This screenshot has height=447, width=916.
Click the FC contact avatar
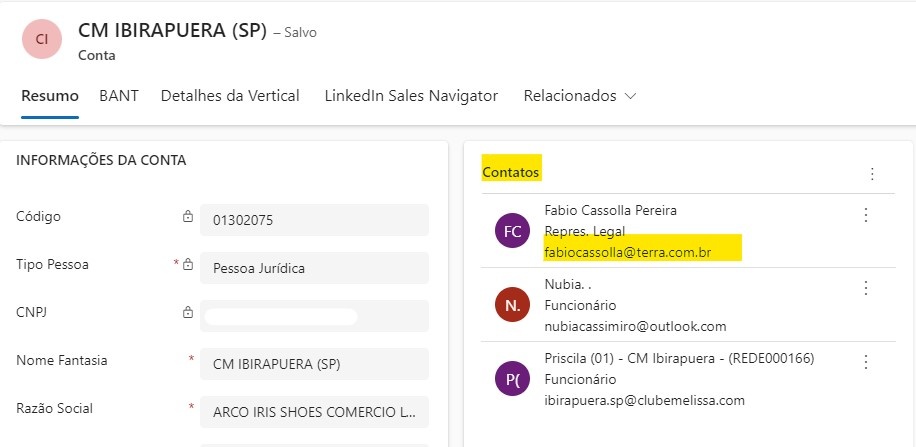512,231
